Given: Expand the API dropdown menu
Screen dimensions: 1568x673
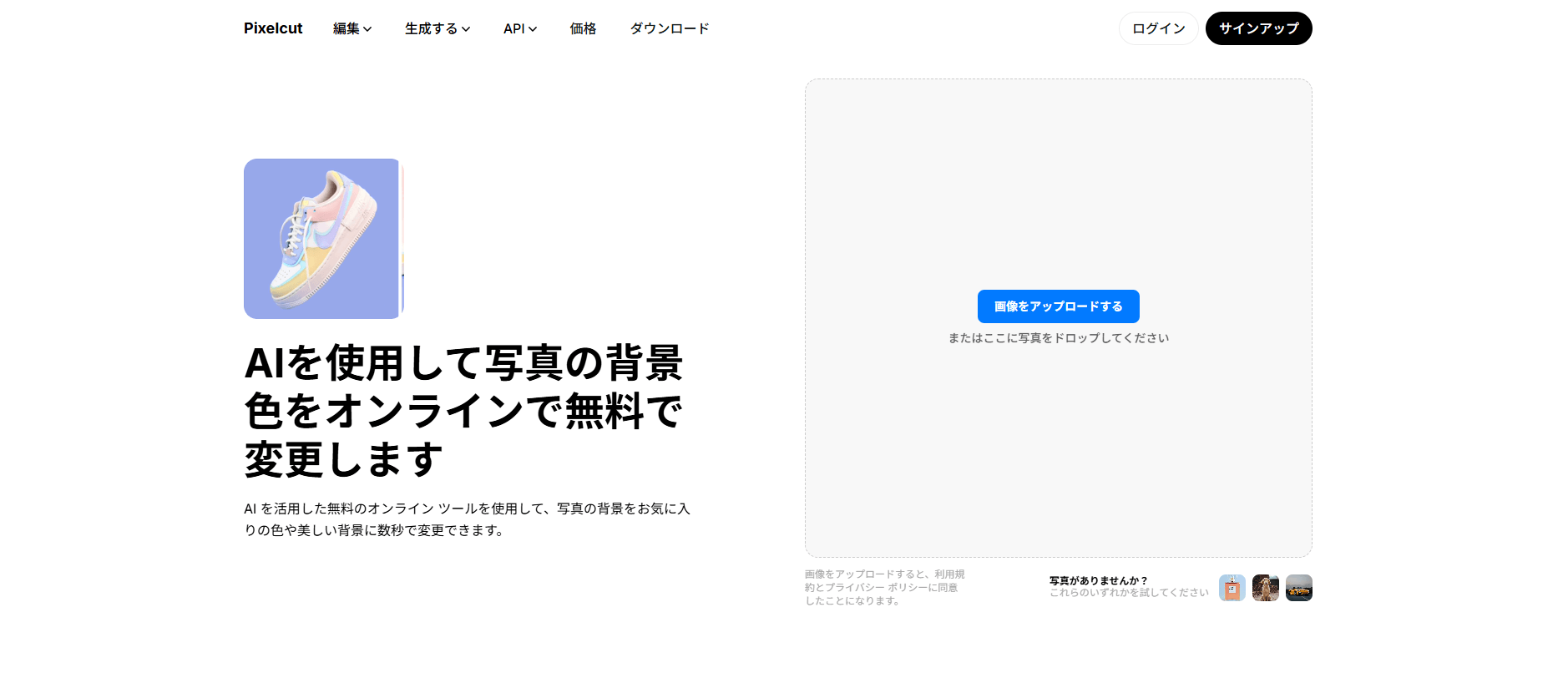Looking at the screenshot, I should click(x=520, y=28).
